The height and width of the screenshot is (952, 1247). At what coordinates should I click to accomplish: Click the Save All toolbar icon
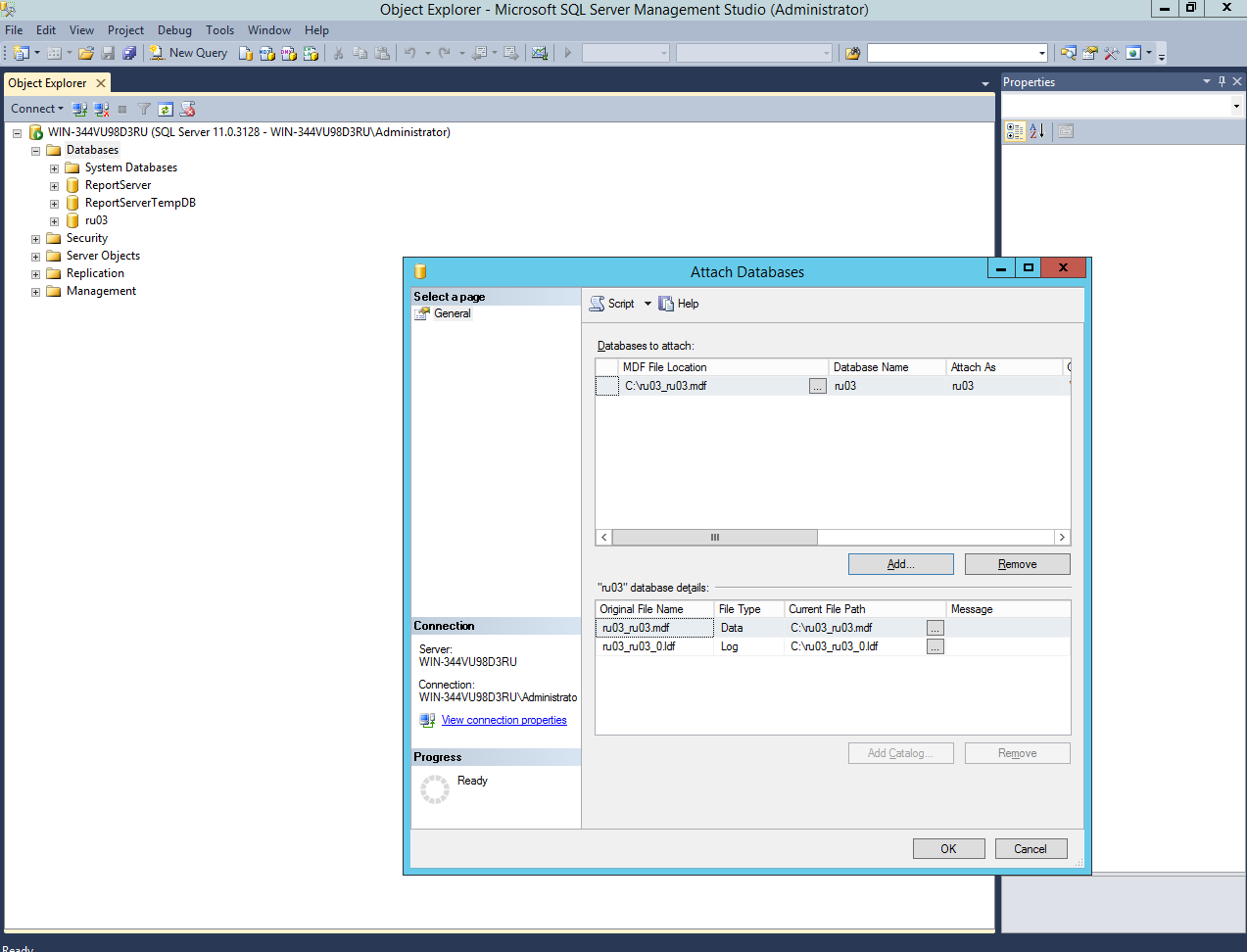pyautogui.click(x=129, y=53)
